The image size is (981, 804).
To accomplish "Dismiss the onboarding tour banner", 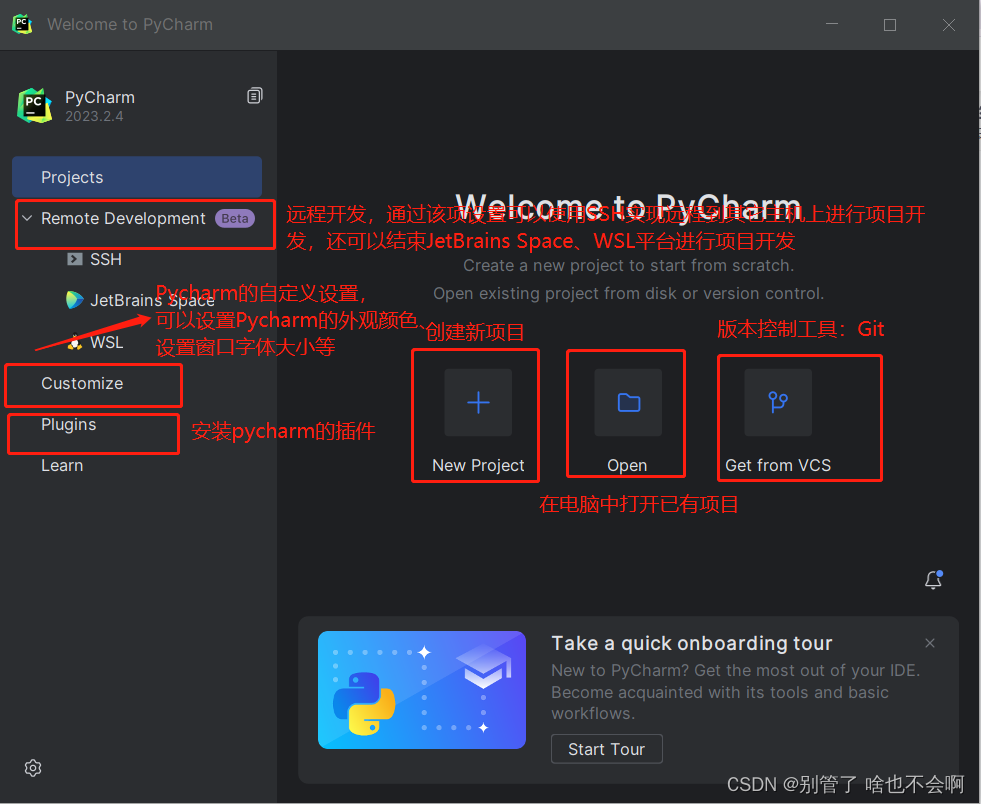I will (930, 643).
